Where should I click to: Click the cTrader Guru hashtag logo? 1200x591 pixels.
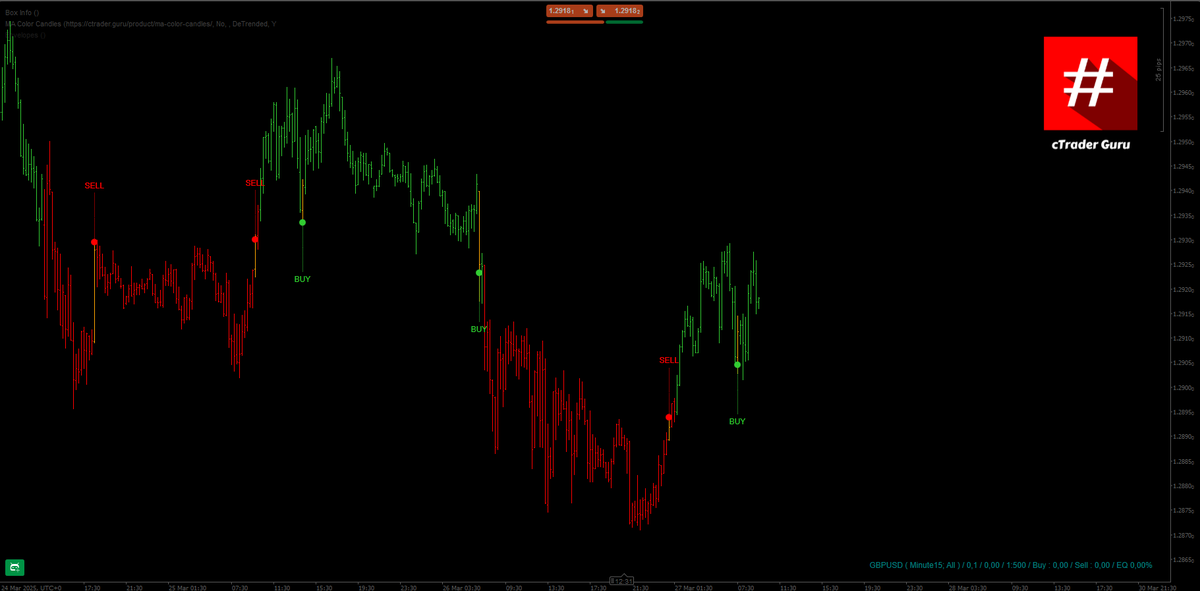tap(1090, 83)
